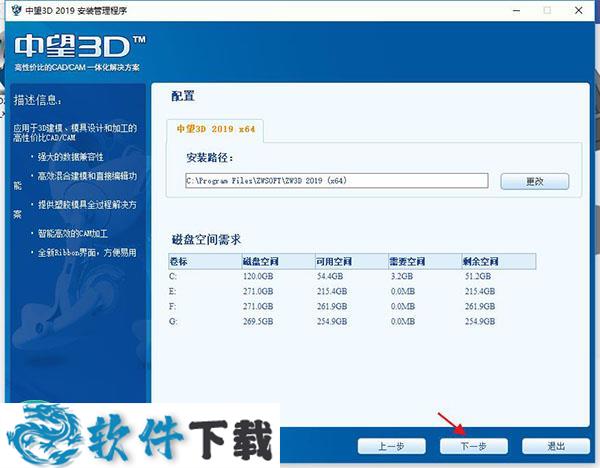Click the 51.2GB remaining space cell
Screen dimensions: 600x468
(x=478, y=276)
